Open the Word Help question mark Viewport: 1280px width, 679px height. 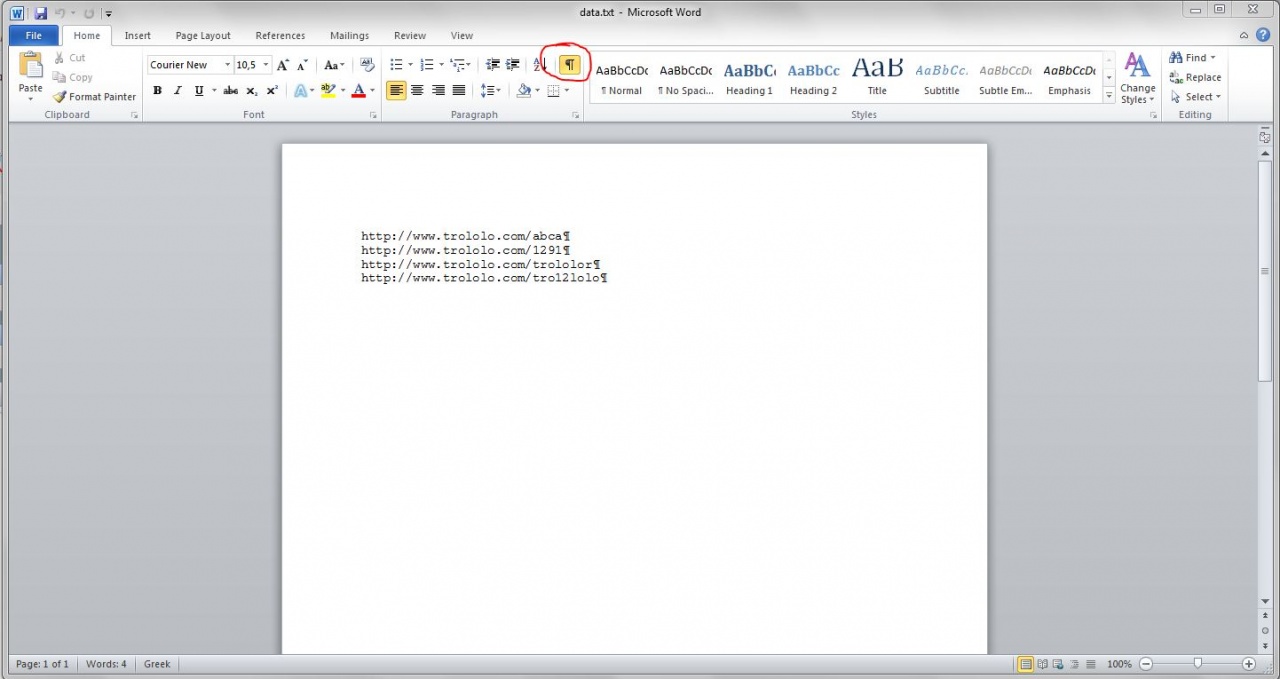[1263, 35]
